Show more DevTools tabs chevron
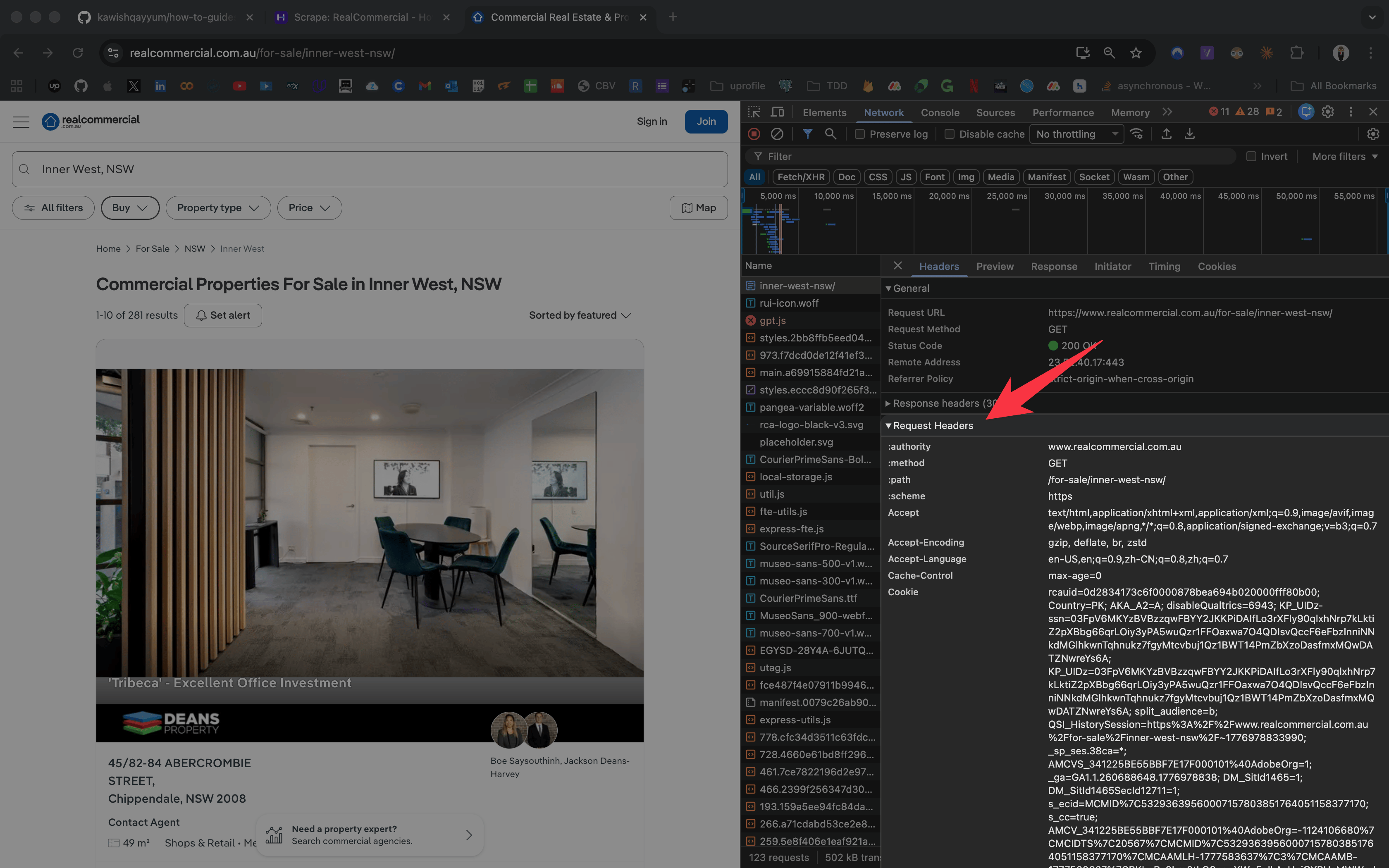The image size is (1389, 868). click(1167, 112)
